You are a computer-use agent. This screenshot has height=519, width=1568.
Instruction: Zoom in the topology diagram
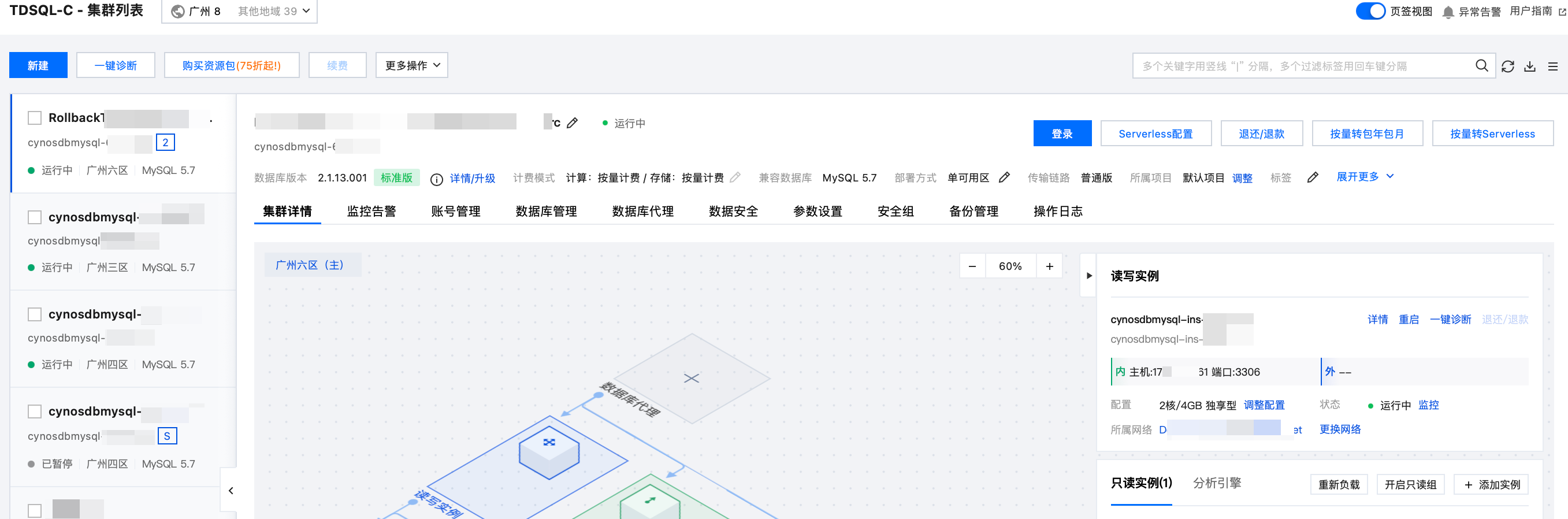(x=1049, y=266)
